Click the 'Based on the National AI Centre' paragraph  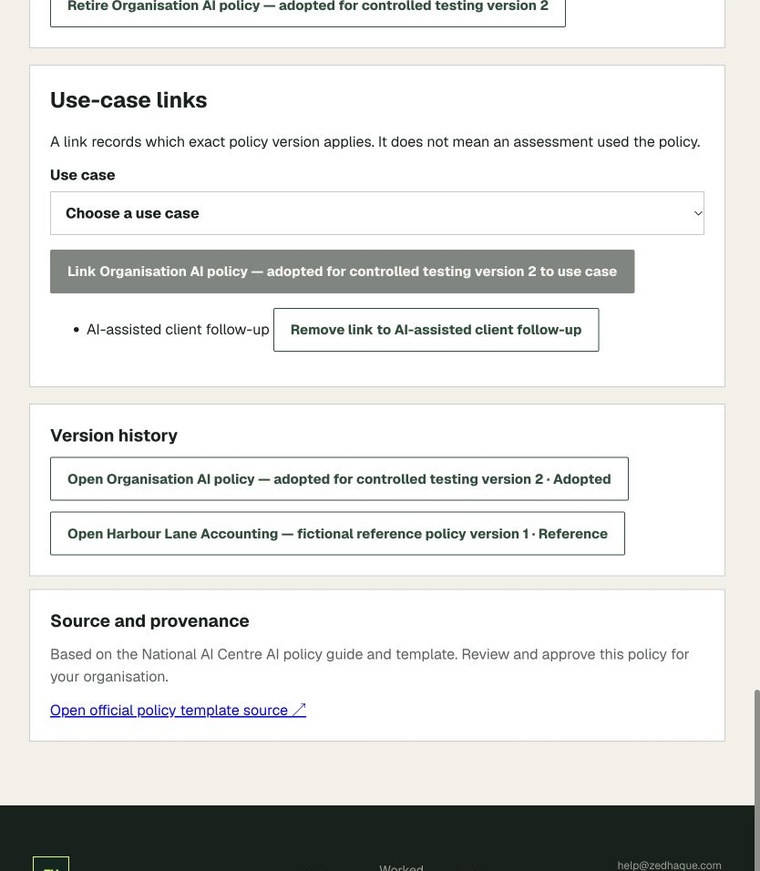(x=369, y=665)
